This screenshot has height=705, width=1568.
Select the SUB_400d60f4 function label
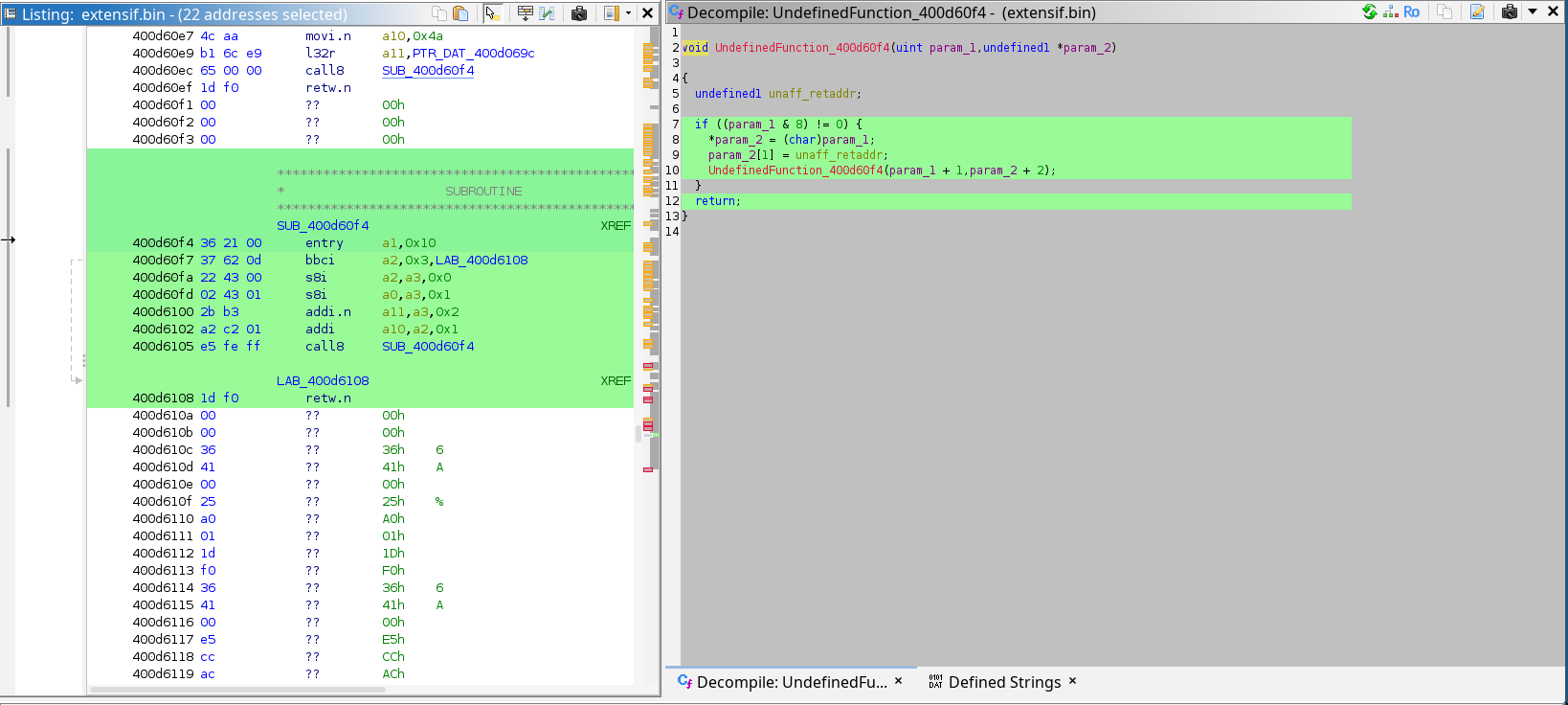(x=323, y=226)
